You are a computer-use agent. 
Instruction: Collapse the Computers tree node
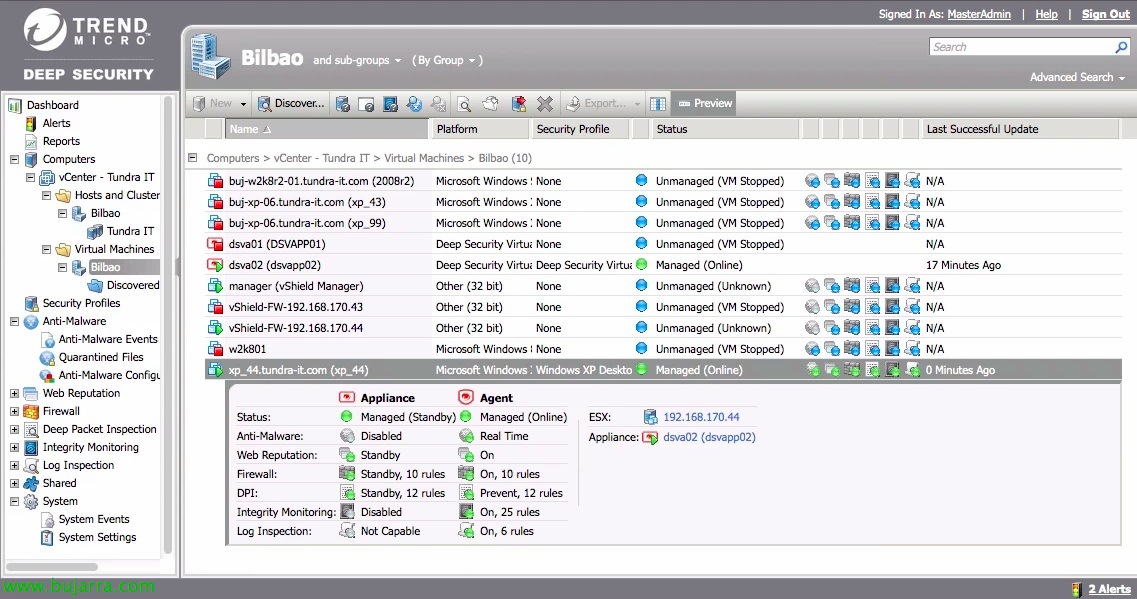tap(14, 160)
